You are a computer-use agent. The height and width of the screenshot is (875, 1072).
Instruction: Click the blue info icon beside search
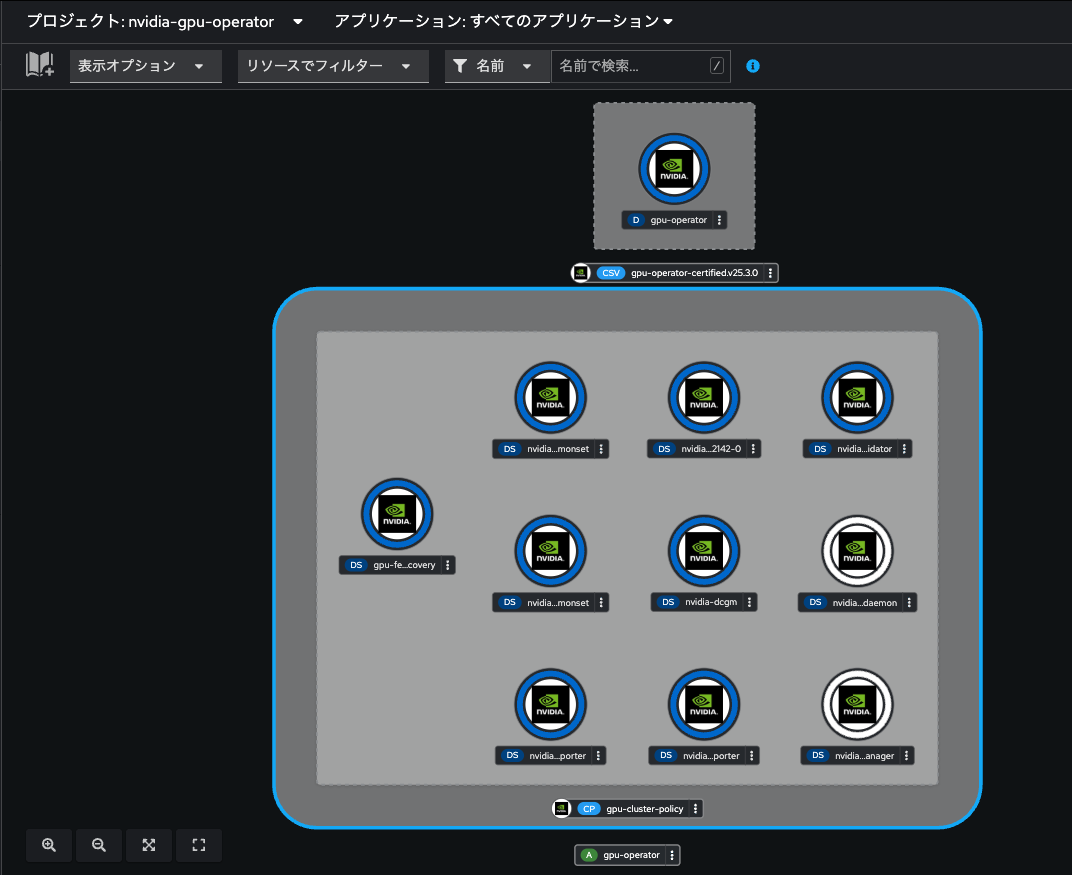[753, 66]
